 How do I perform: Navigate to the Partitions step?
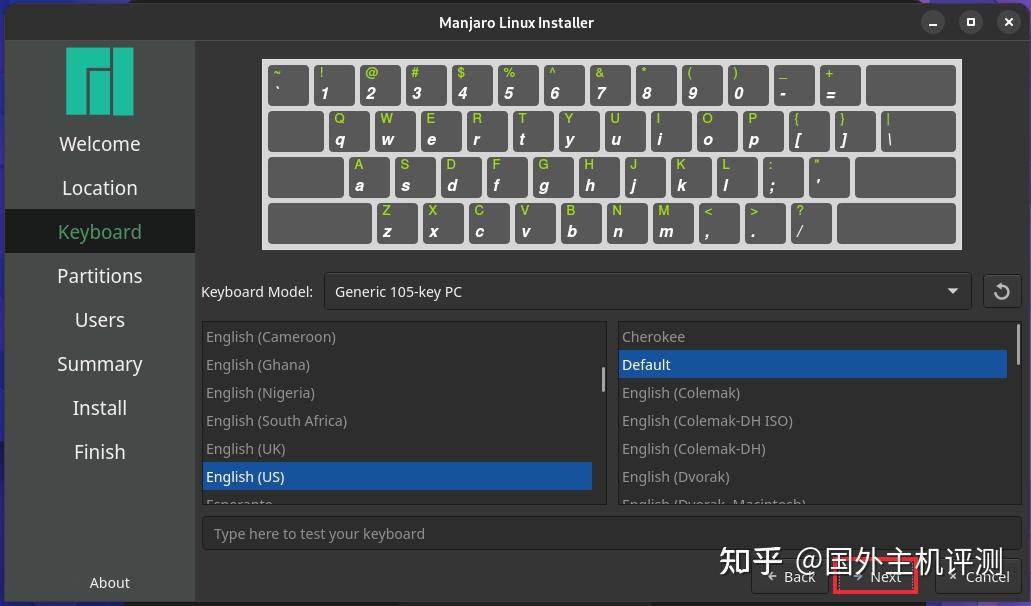click(99, 275)
